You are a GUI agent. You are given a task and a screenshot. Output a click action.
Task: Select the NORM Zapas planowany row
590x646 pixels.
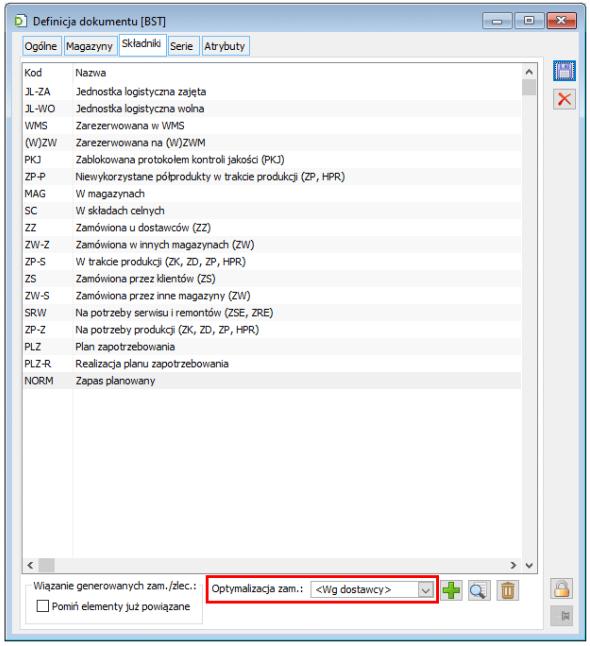pyautogui.click(x=272, y=381)
